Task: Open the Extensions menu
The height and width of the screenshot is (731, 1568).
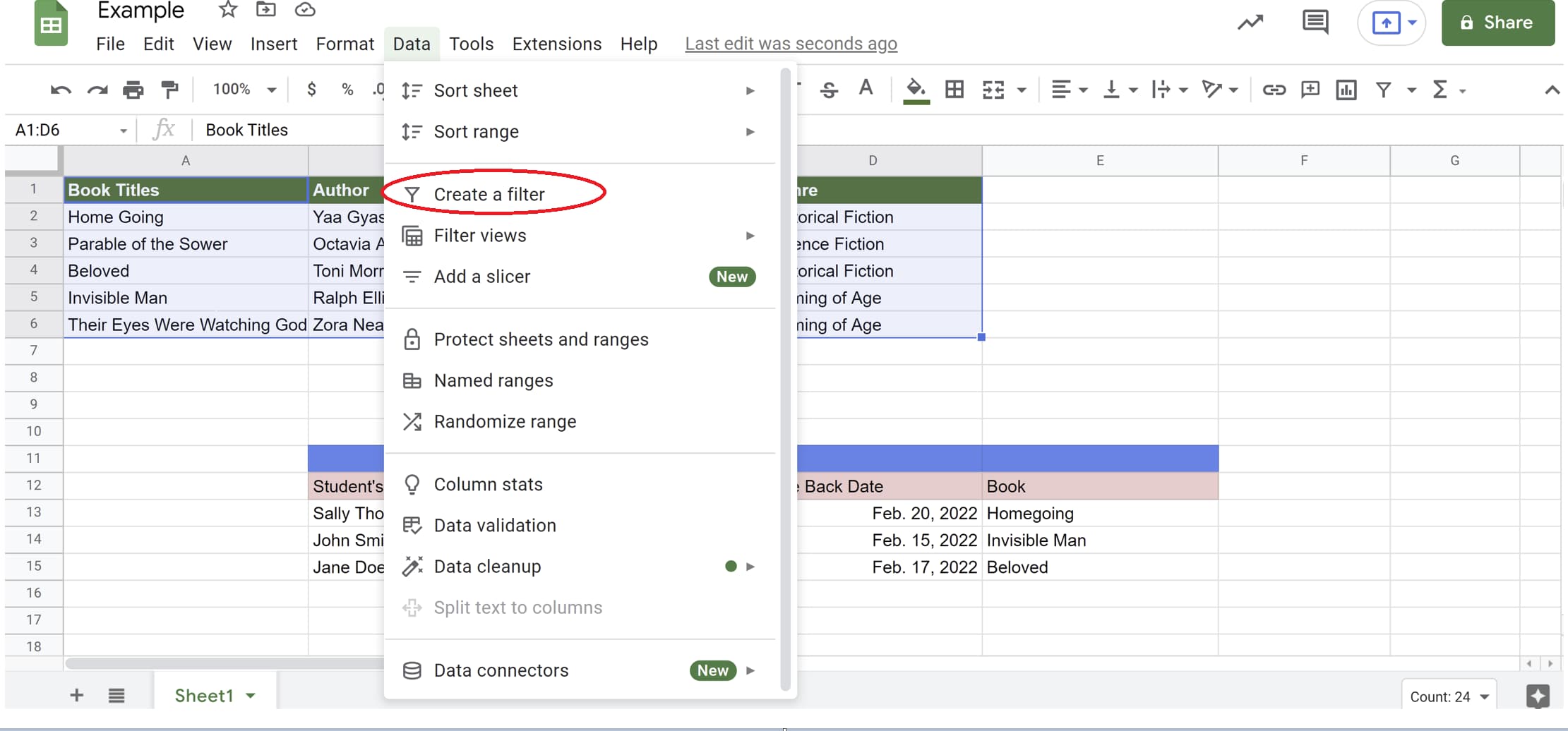Action: (556, 44)
